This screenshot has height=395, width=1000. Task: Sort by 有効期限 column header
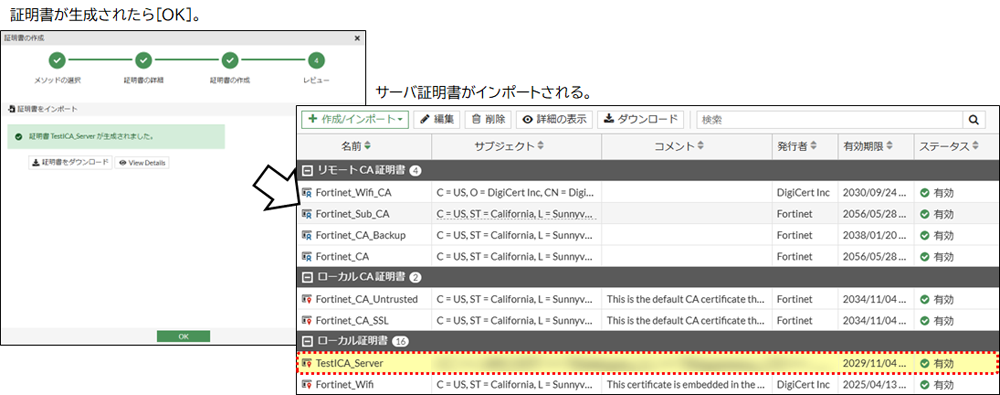[875, 147]
